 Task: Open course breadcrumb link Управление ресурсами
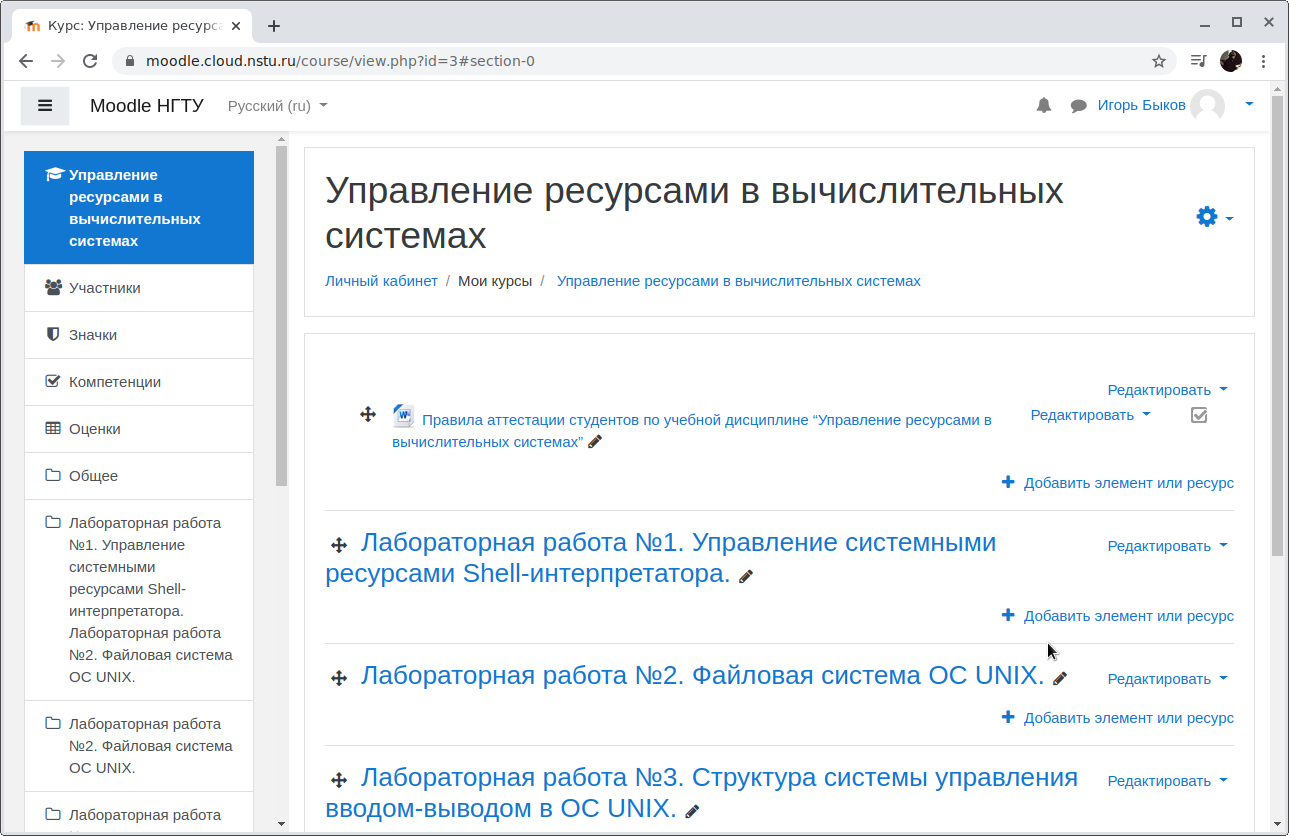pos(738,281)
